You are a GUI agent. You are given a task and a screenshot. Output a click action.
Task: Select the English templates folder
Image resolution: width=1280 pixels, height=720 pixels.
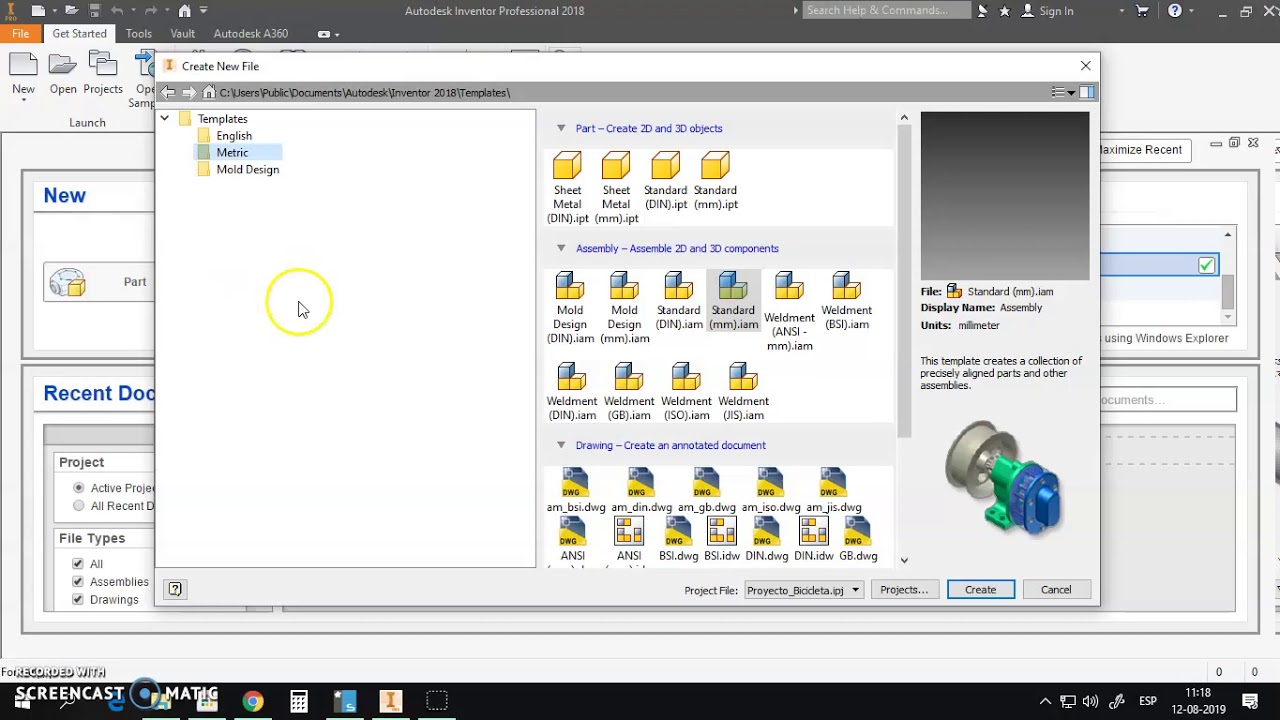234,136
